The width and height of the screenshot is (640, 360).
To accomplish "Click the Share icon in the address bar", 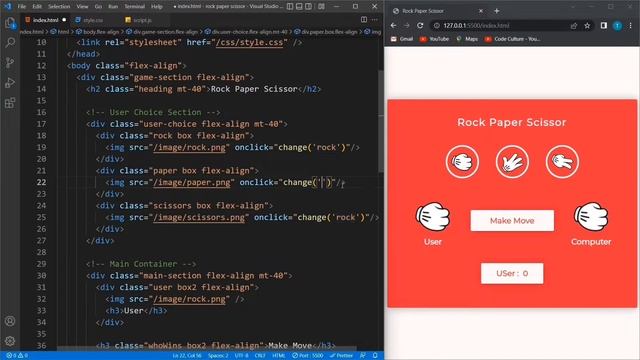I will coord(574,26).
